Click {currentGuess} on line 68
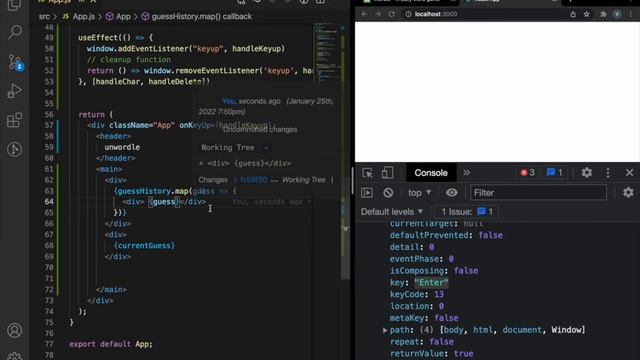The width and height of the screenshot is (640, 360). coord(144,246)
